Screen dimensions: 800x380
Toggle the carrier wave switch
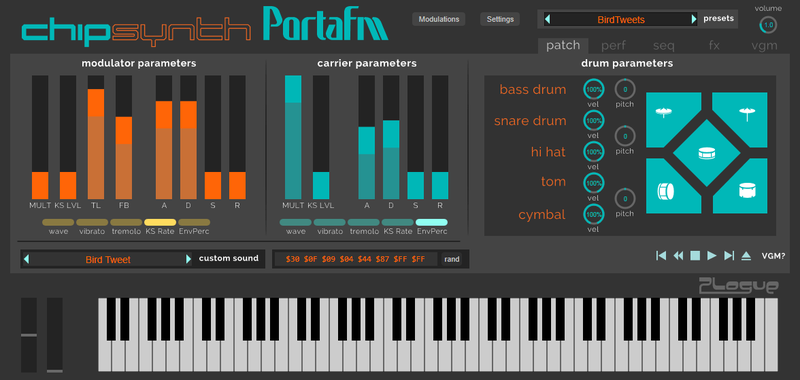[x=295, y=222]
